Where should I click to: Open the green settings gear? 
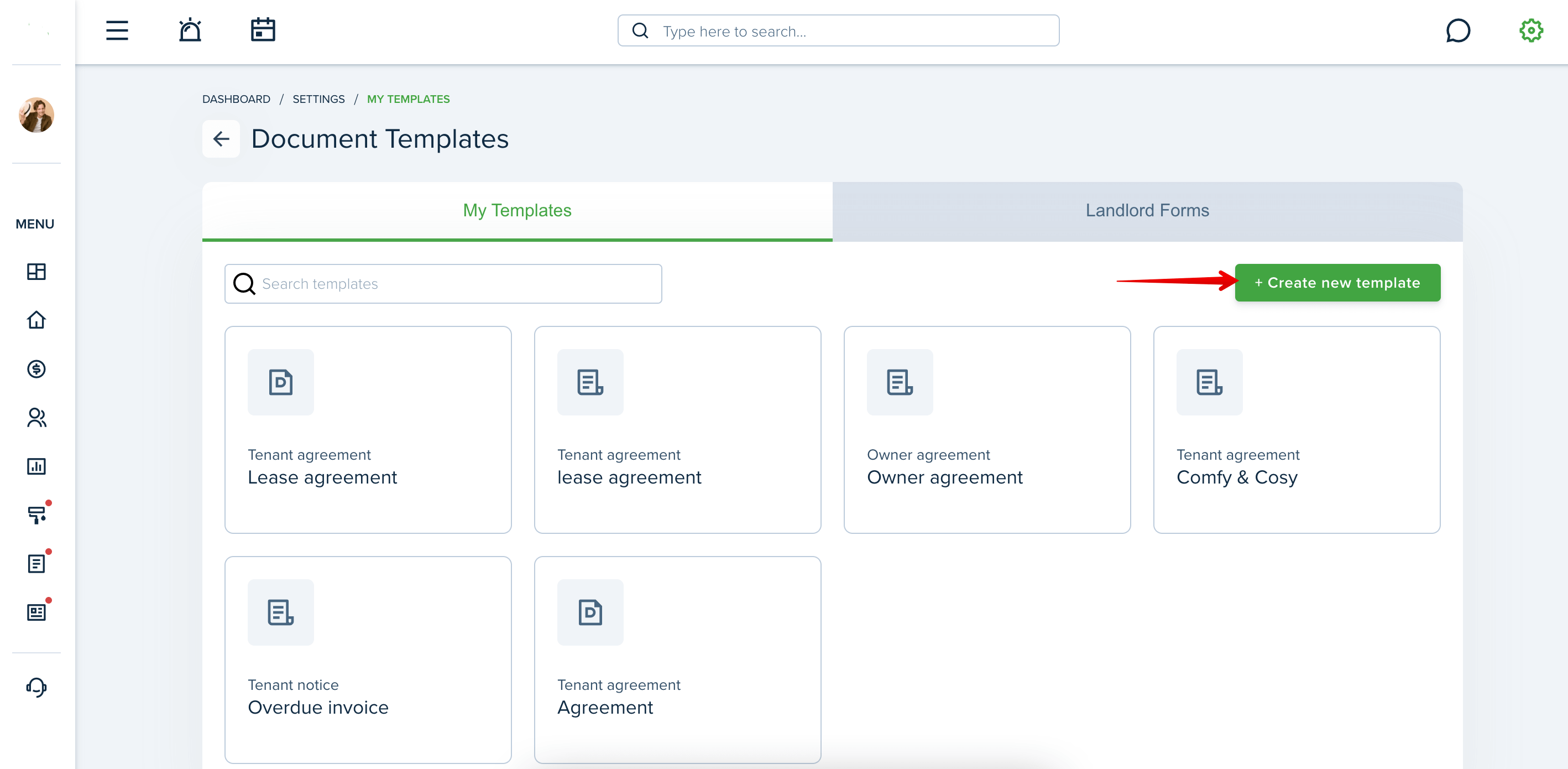point(1531,30)
